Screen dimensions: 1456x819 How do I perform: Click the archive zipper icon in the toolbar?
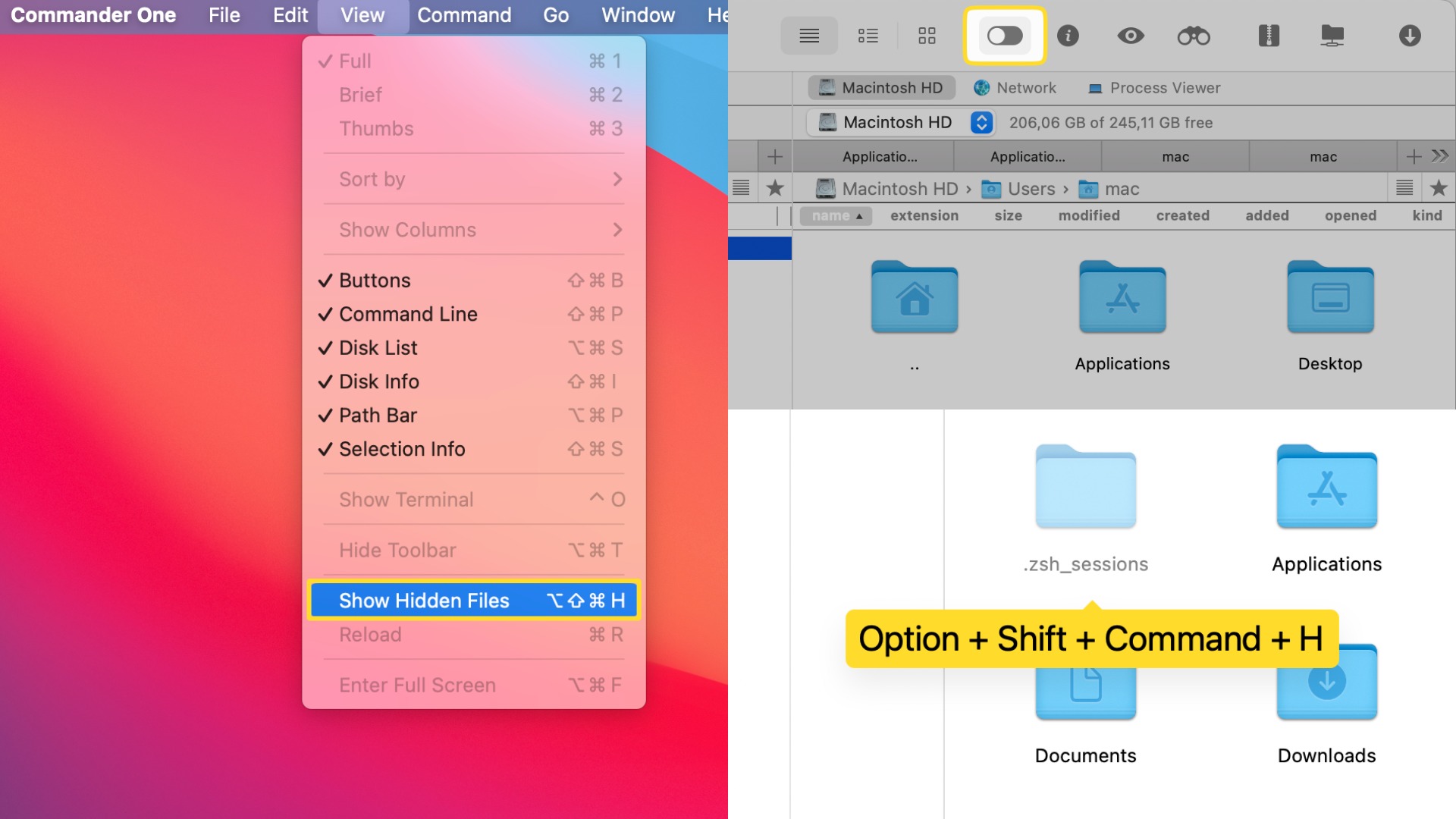tap(1269, 36)
